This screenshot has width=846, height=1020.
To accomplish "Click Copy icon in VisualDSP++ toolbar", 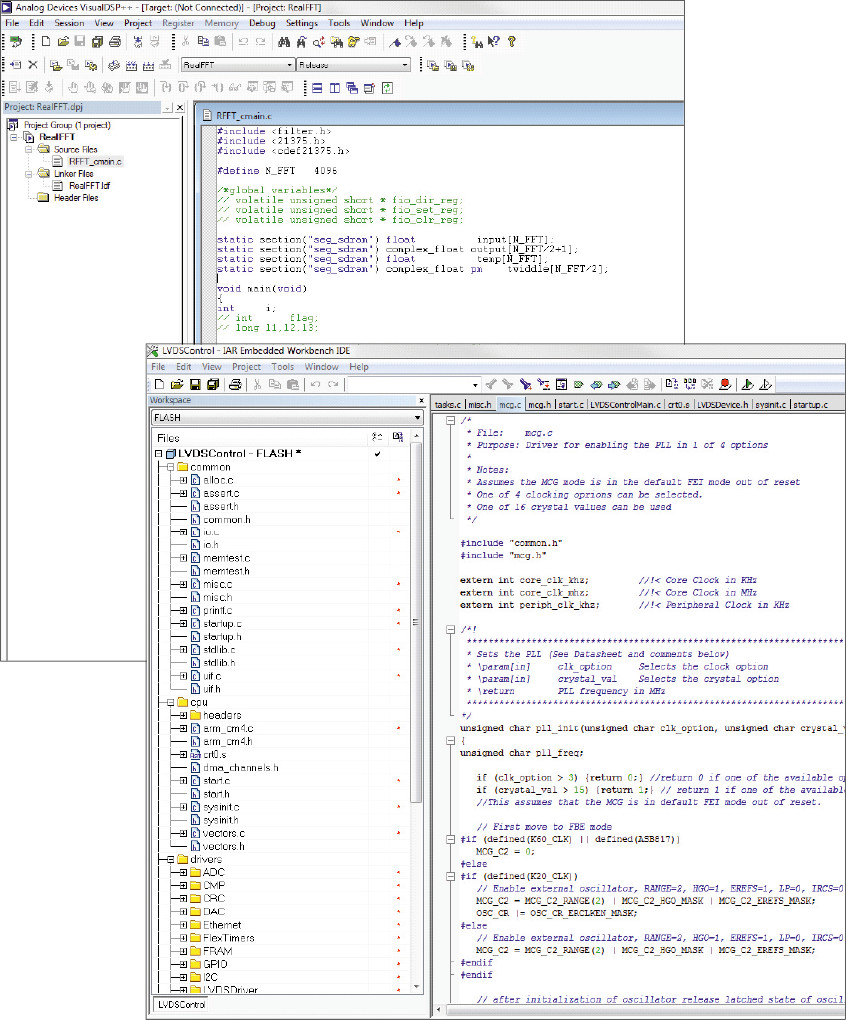I will tap(203, 42).
